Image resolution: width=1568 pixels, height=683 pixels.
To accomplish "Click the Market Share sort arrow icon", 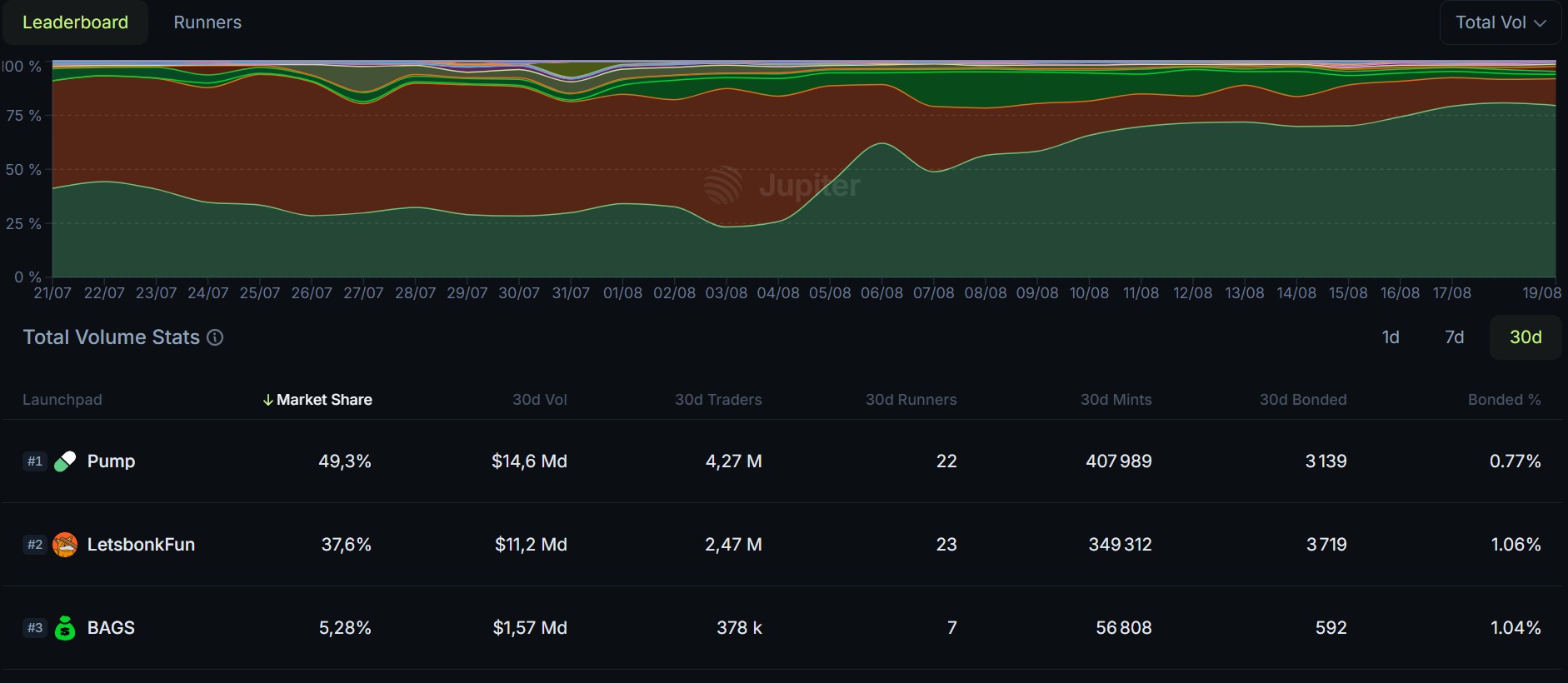I will click(267, 400).
